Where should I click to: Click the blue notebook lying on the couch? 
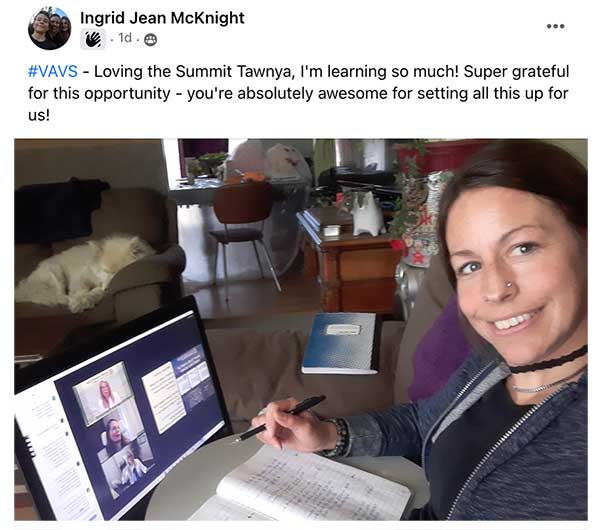coord(341,343)
